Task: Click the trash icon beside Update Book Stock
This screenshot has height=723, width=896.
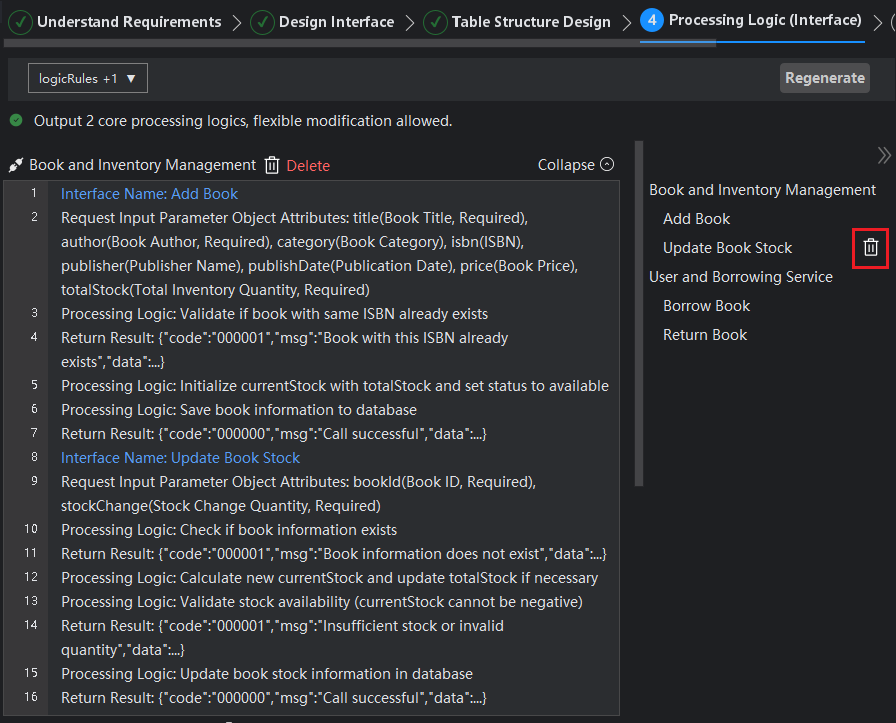Action: click(870, 248)
